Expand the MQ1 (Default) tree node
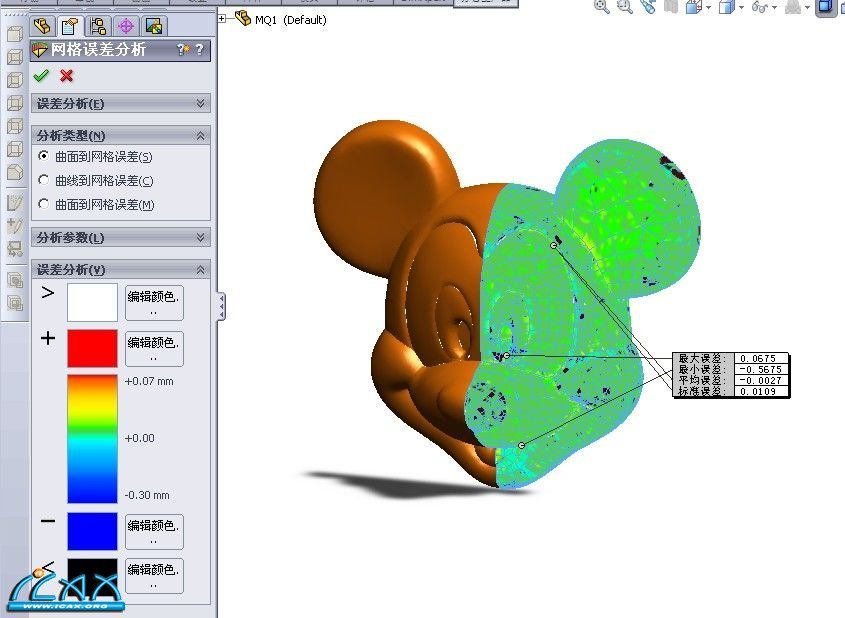The width and height of the screenshot is (845, 618). click(222, 19)
